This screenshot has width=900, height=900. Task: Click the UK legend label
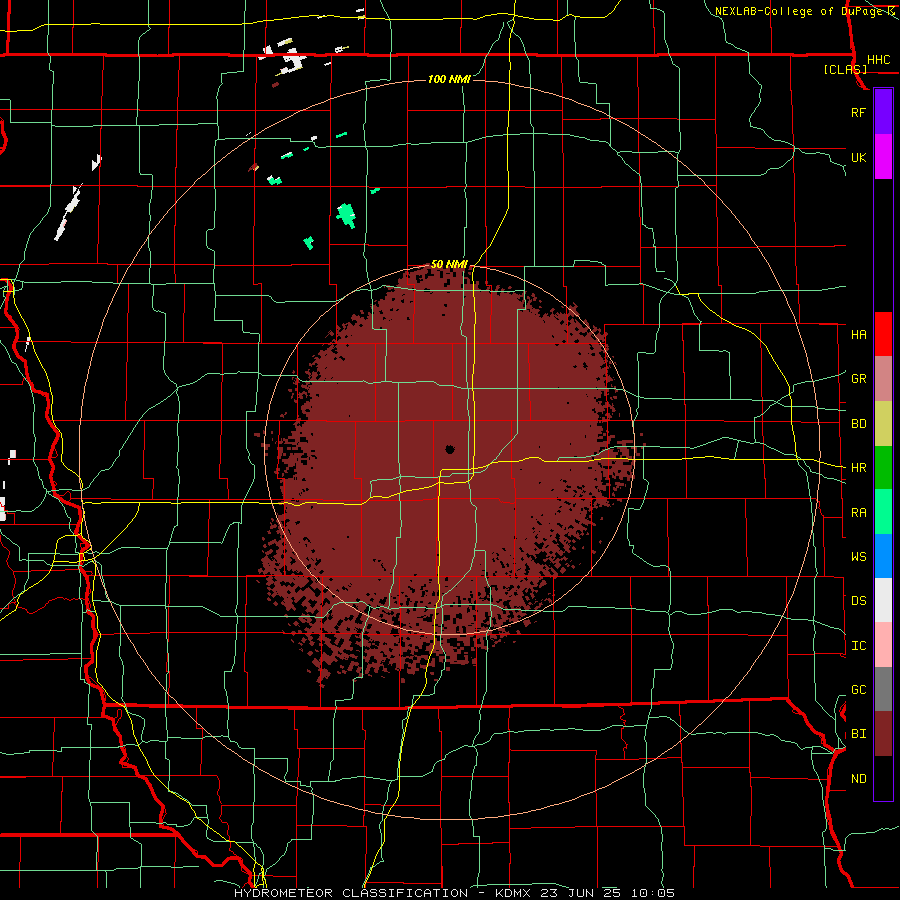[859, 157]
